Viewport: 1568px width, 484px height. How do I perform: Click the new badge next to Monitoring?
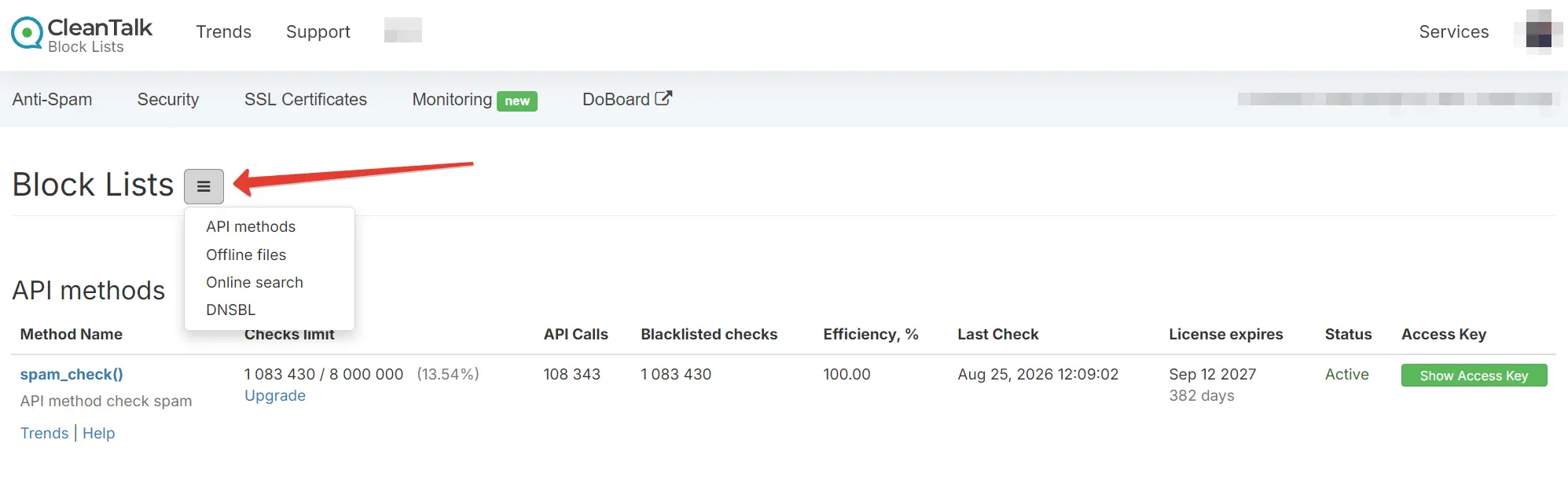pyautogui.click(x=516, y=101)
